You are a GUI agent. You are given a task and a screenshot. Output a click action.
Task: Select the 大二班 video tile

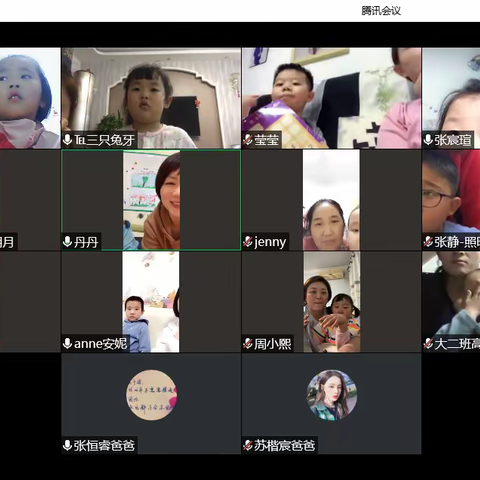(x=451, y=302)
